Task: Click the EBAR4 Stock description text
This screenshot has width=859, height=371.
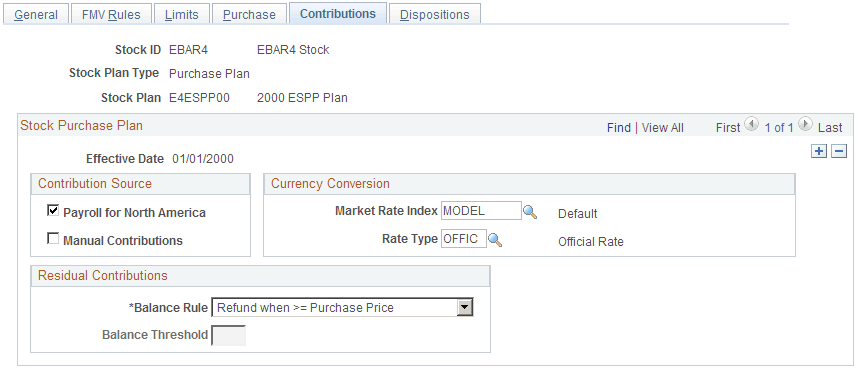Action: pyautogui.click(x=293, y=50)
